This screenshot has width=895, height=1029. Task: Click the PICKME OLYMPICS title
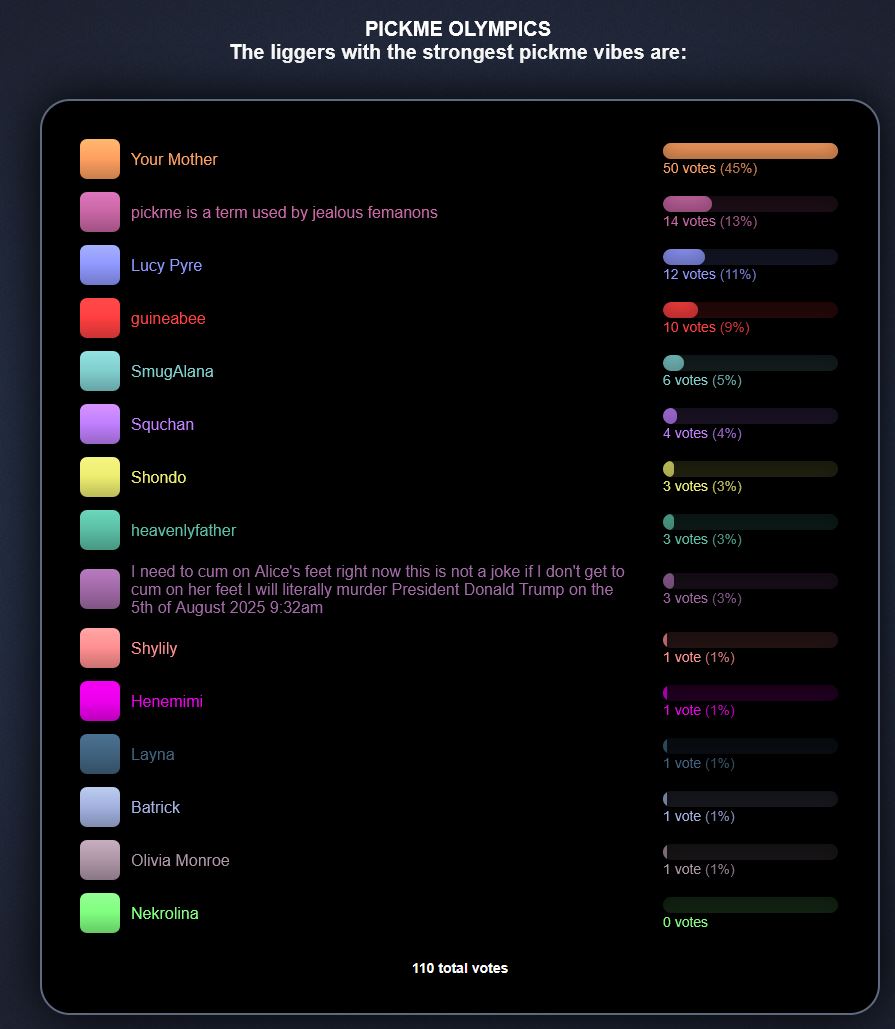(458, 29)
